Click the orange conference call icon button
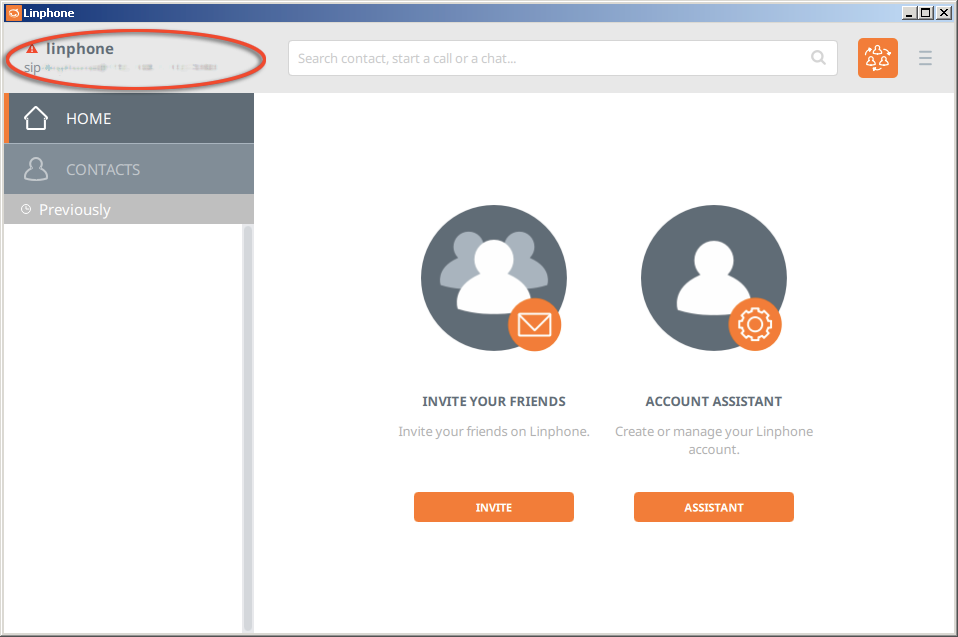The image size is (958, 637). click(x=877, y=58)
